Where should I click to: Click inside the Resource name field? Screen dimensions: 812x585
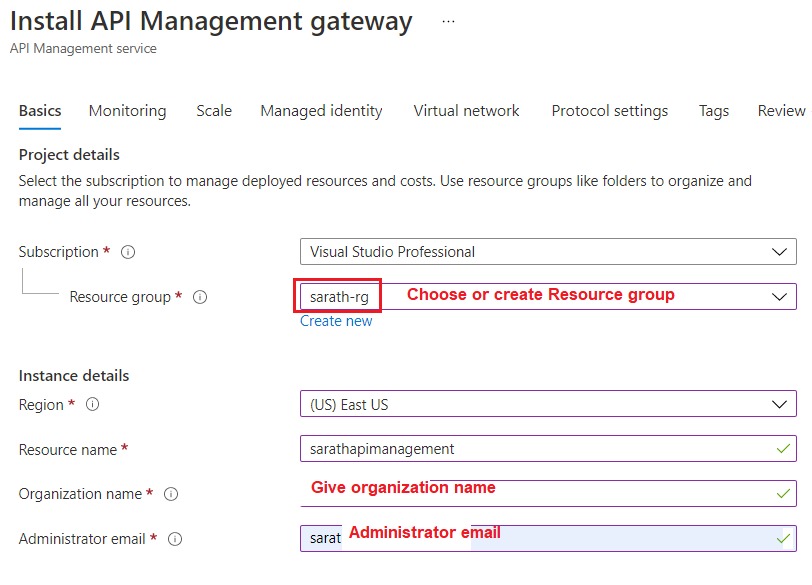click(500, 450)
